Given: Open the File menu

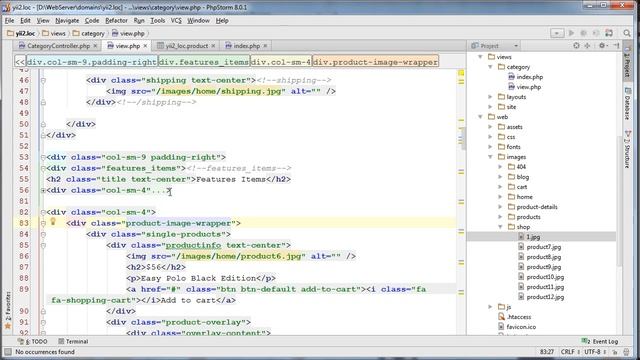Looking at the screenshot, I should click(9, 20).
